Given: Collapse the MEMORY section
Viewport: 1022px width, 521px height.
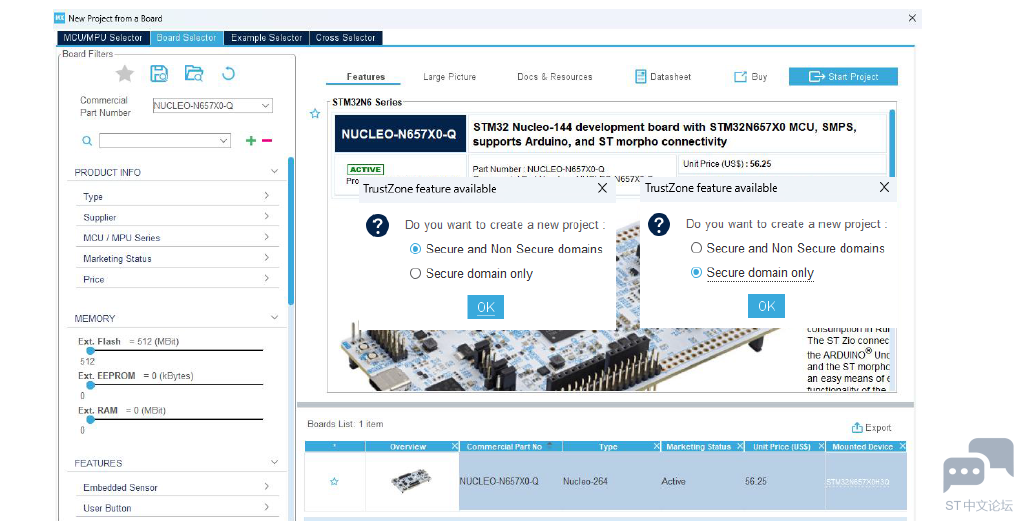Looking at the screenshot, I should coord(274,318).
